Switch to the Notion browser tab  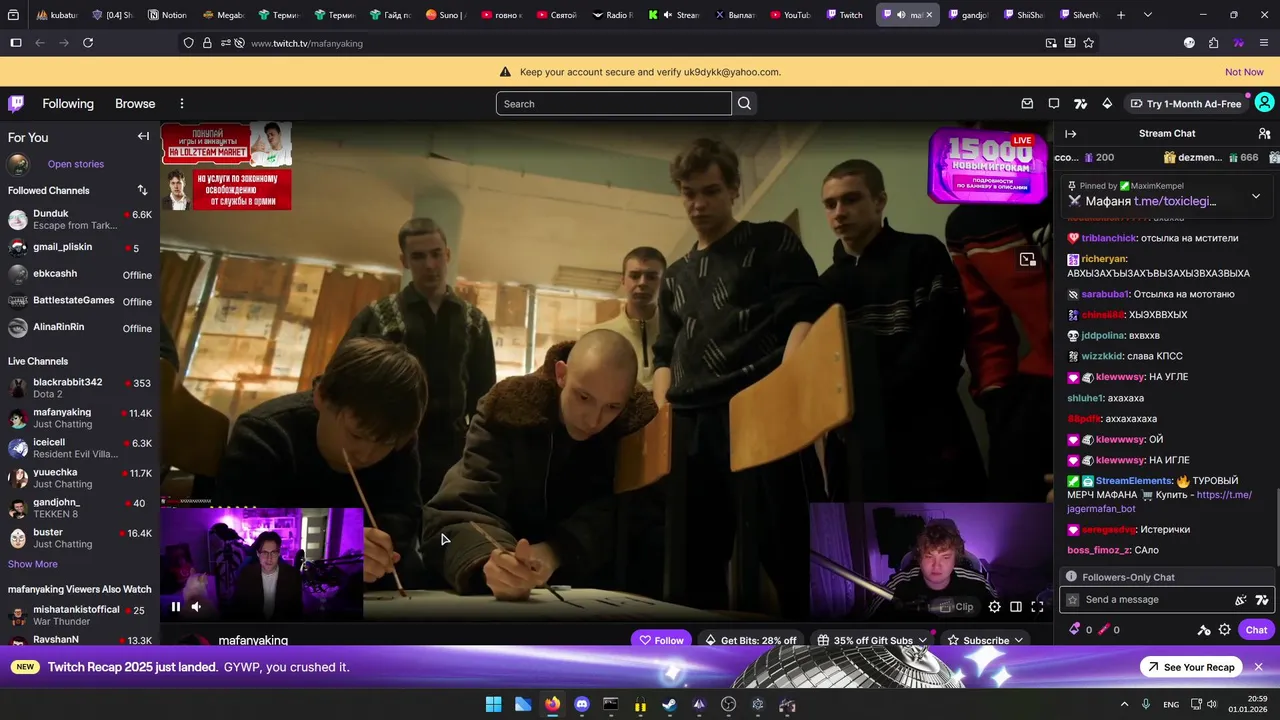tap(166, 15)
